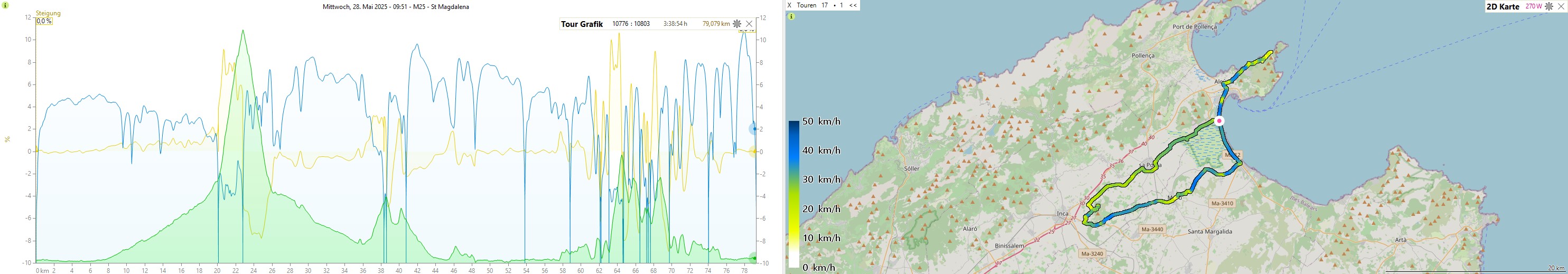Screen dimensions: 1568x274
Task: Click the blue slider dot at chart's right edge
Action: (754, 129)
